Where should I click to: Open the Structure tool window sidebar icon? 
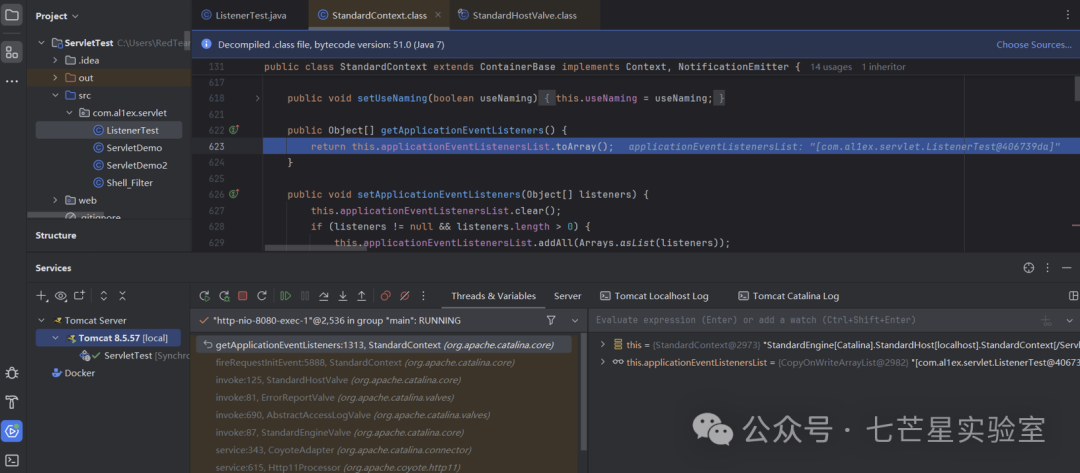tap(12, 52)
